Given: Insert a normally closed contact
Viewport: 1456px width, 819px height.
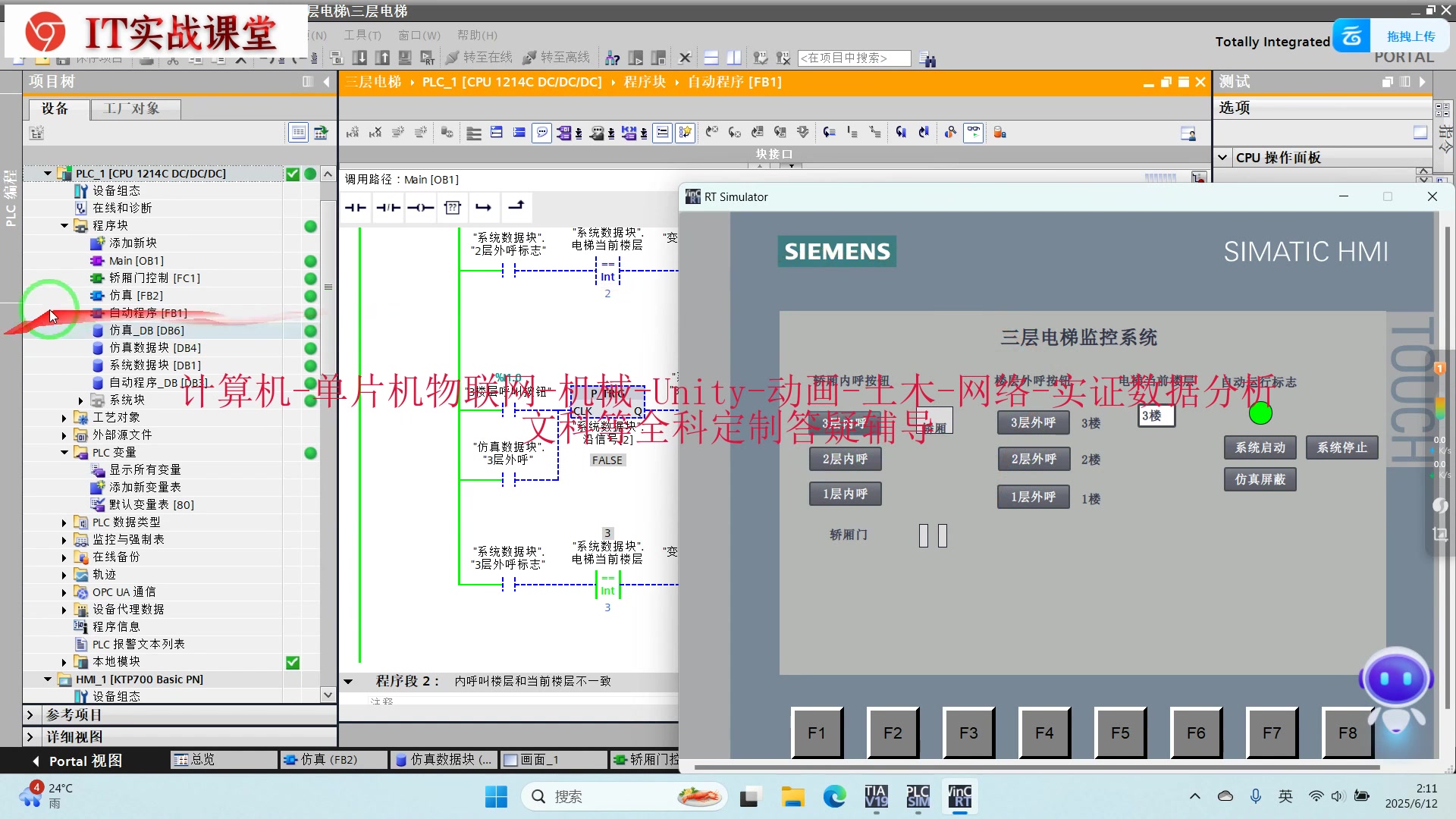Looking at the screenshot, I should point(388,208).
